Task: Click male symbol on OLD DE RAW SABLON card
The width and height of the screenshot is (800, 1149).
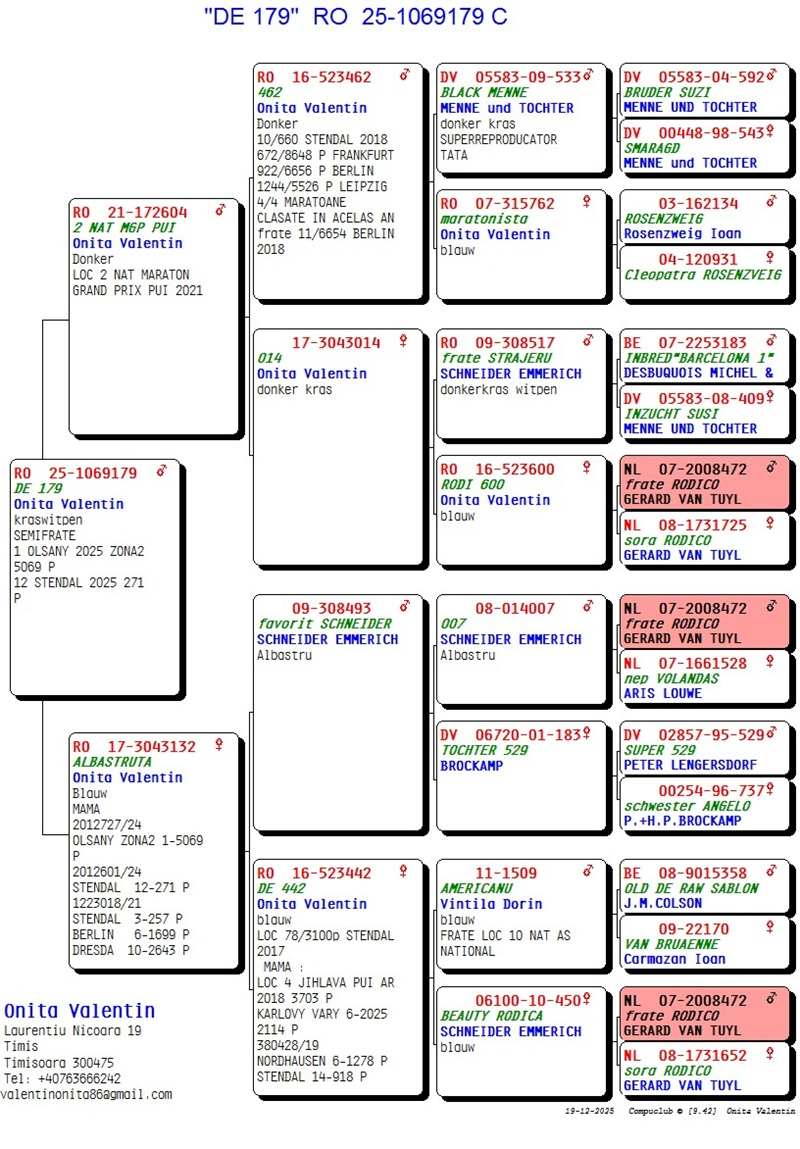Action: click(x=771, y=872)
